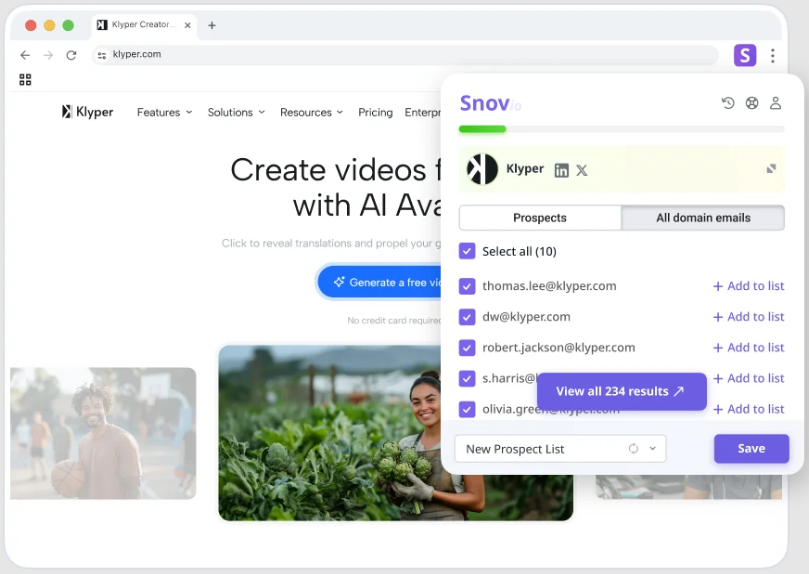Expand the Solutions menu
This screenshot has height=574, width=809.
(x=236, y=112)
